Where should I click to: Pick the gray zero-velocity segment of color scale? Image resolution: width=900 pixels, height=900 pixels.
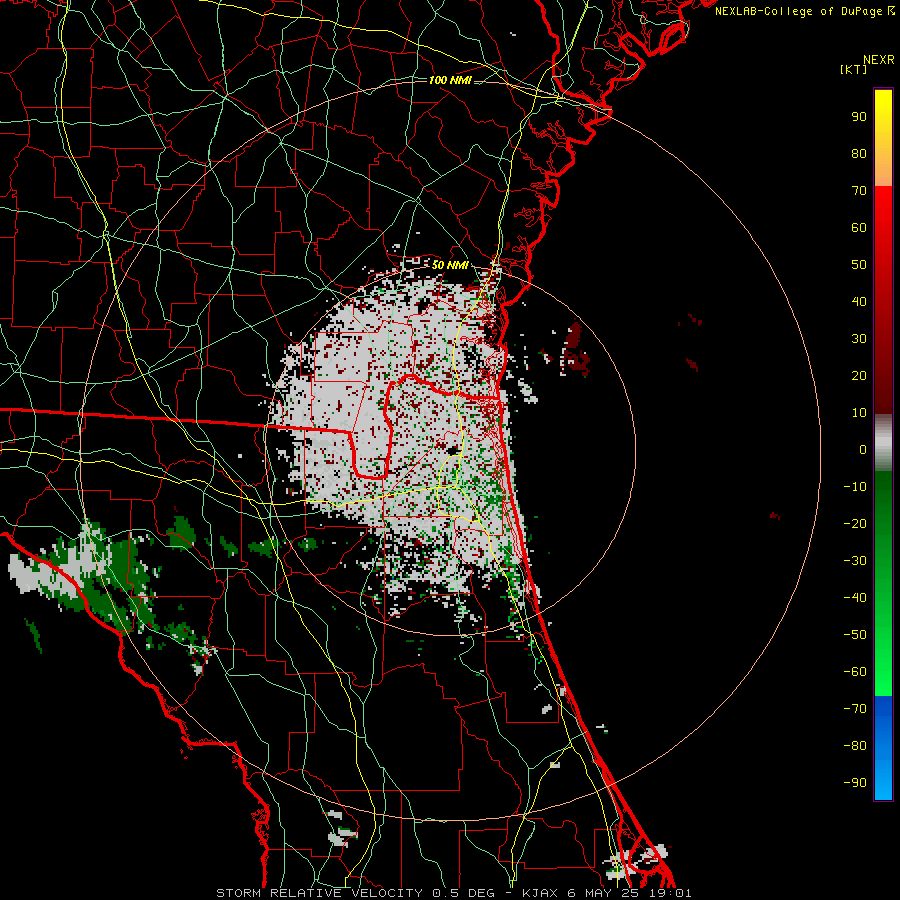pyautogui.click(x=883, y=443)
